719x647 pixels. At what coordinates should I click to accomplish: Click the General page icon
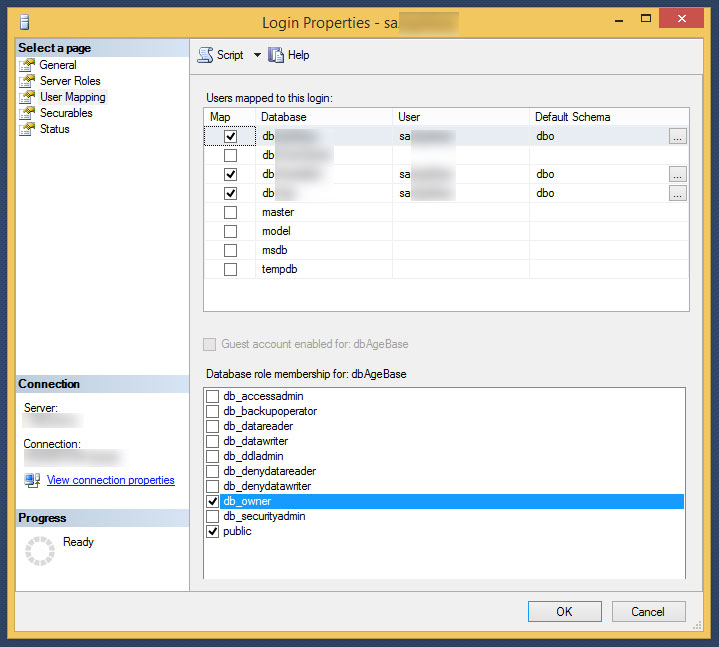tap(27, 65)
